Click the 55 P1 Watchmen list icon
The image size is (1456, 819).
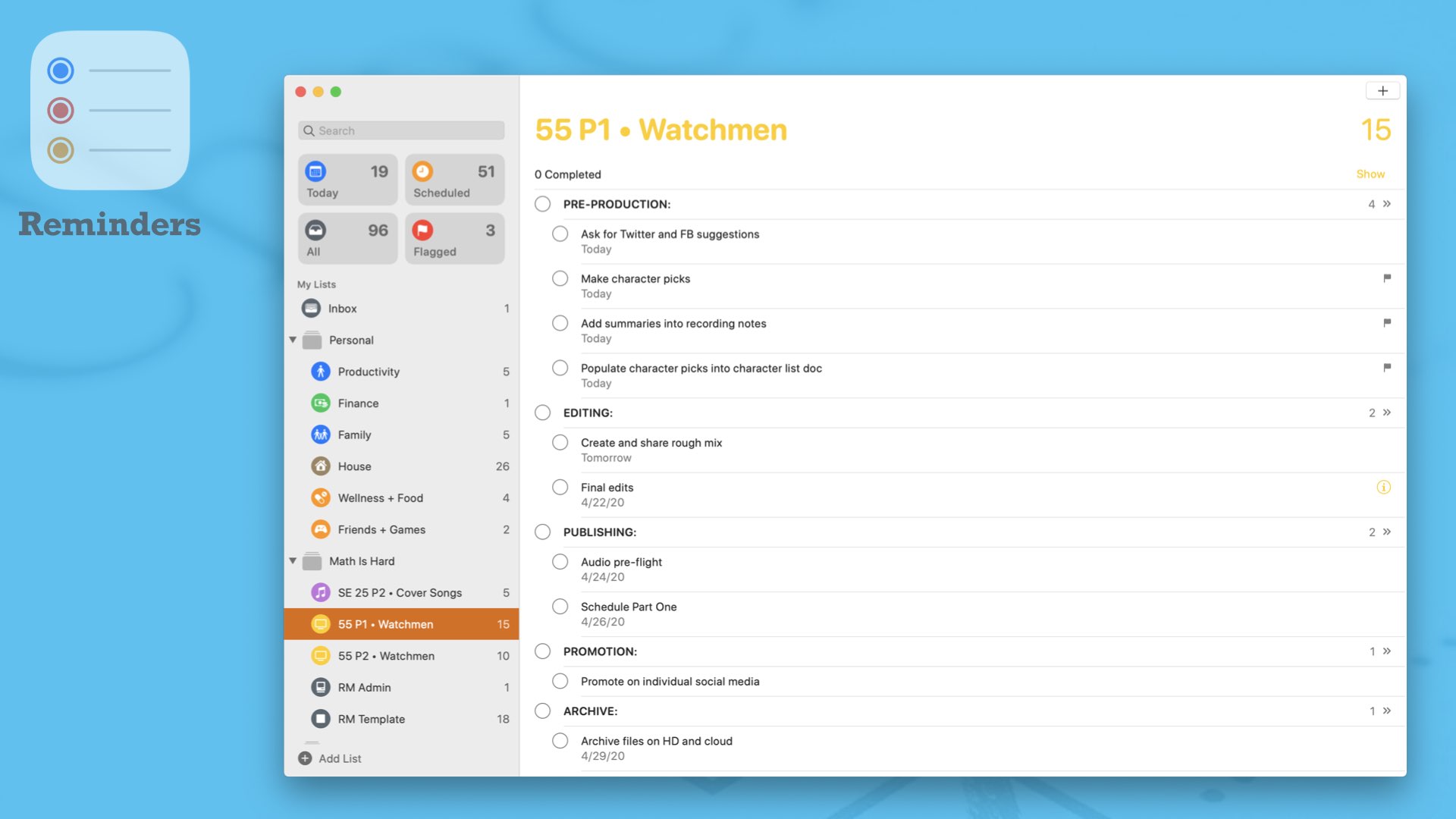[321, 624]
